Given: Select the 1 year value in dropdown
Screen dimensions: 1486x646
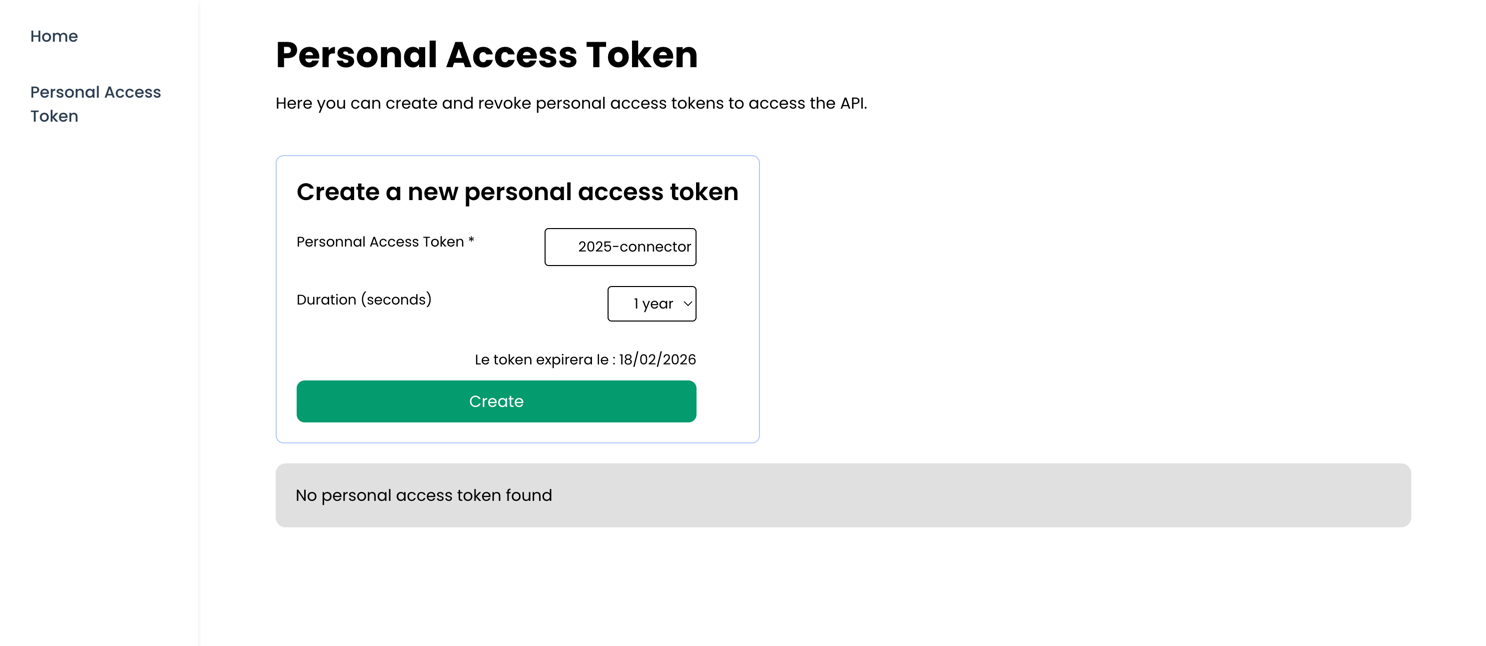Looking at the screenshot, I should 653,304.
